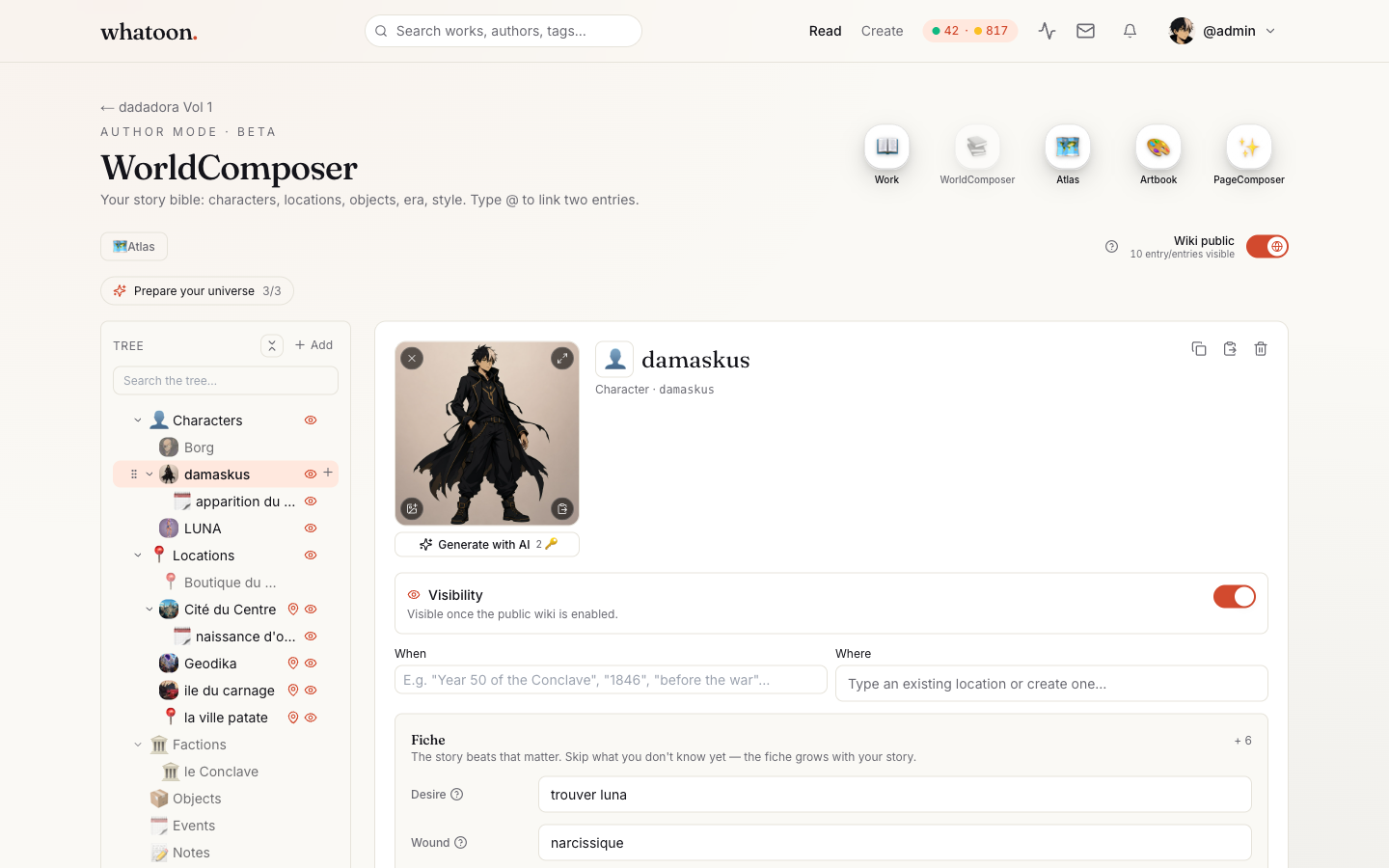Toggle eye visibility for LUNA
Viewport: 1389px width, 868px height.
(311, 529)
